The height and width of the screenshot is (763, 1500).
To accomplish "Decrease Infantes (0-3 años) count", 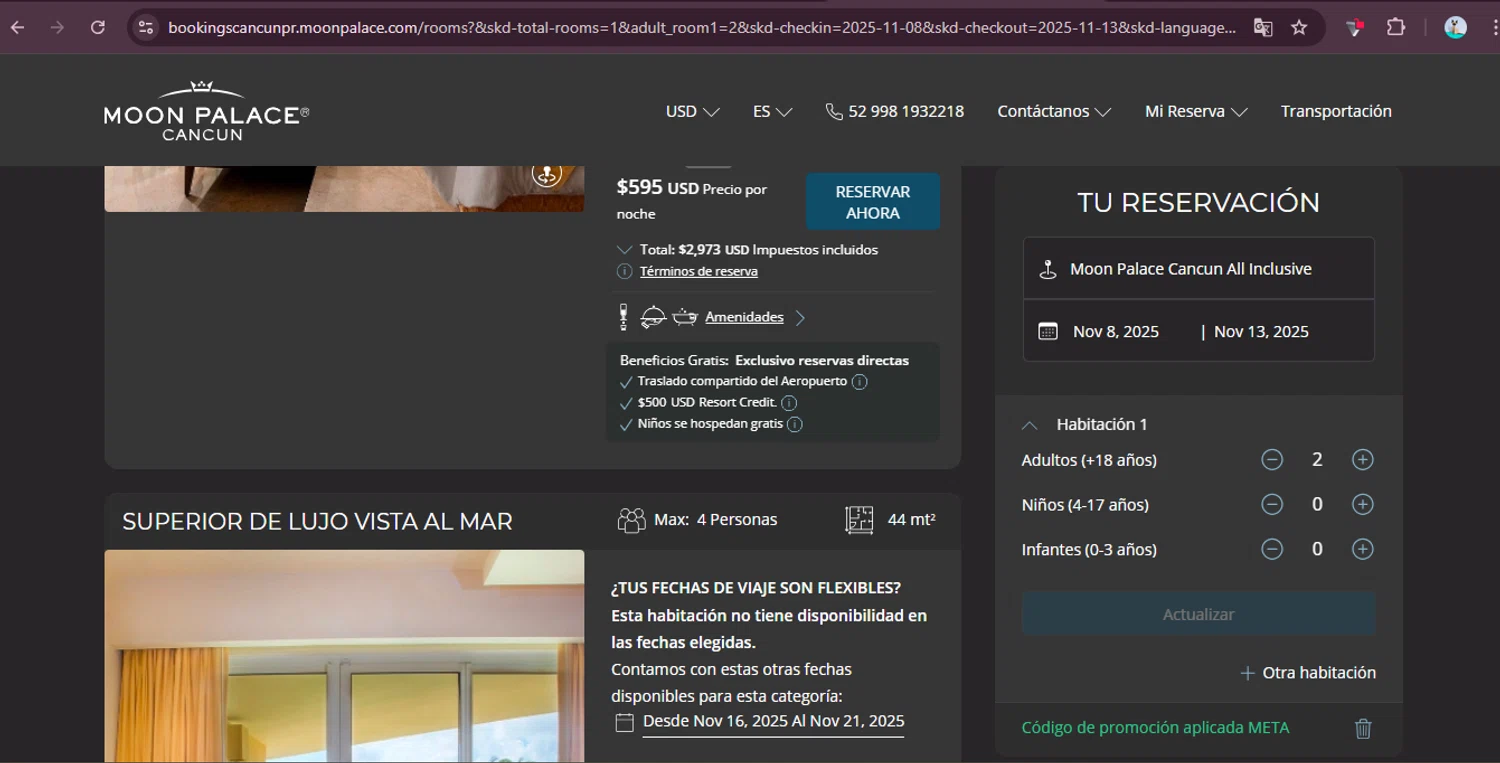I will click(1272, 549).
